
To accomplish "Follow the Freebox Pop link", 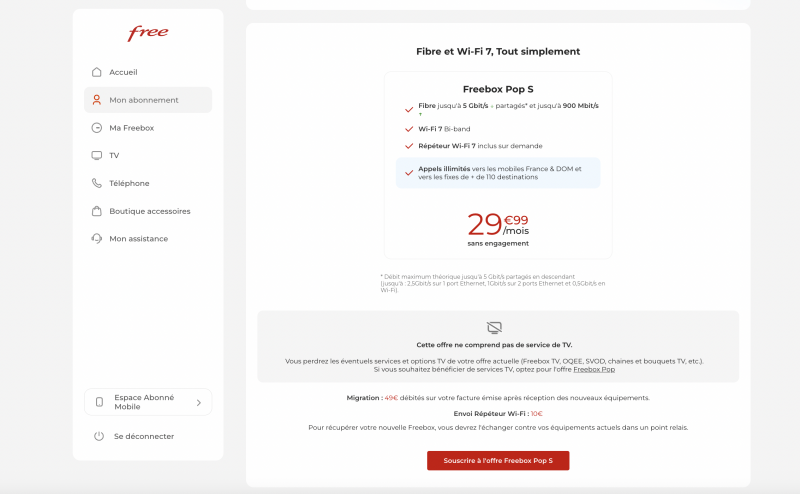I will point(594,369).
